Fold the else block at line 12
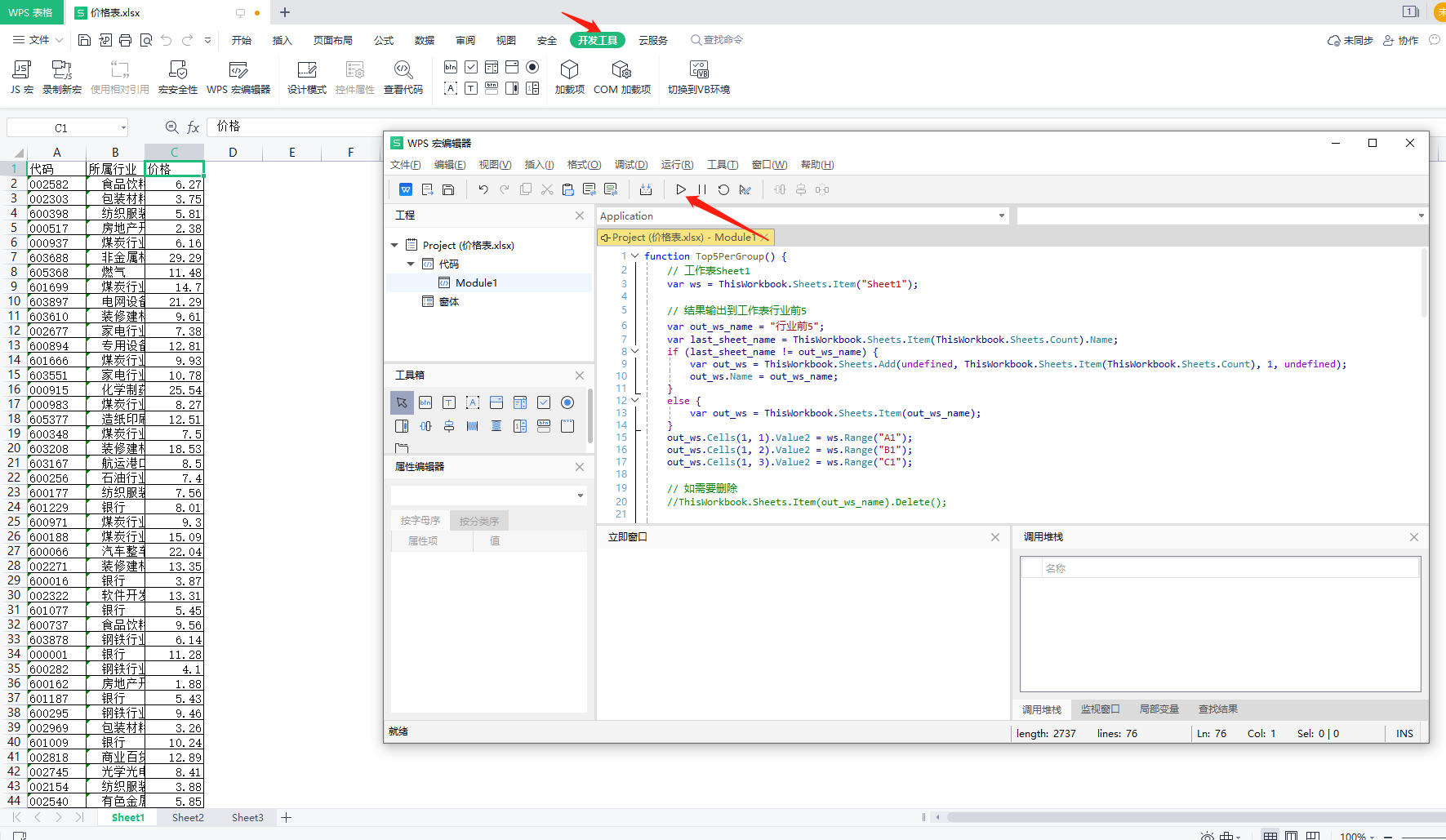Image resolution: width=1446 pixels, height=840 pixels. [635, 401]
